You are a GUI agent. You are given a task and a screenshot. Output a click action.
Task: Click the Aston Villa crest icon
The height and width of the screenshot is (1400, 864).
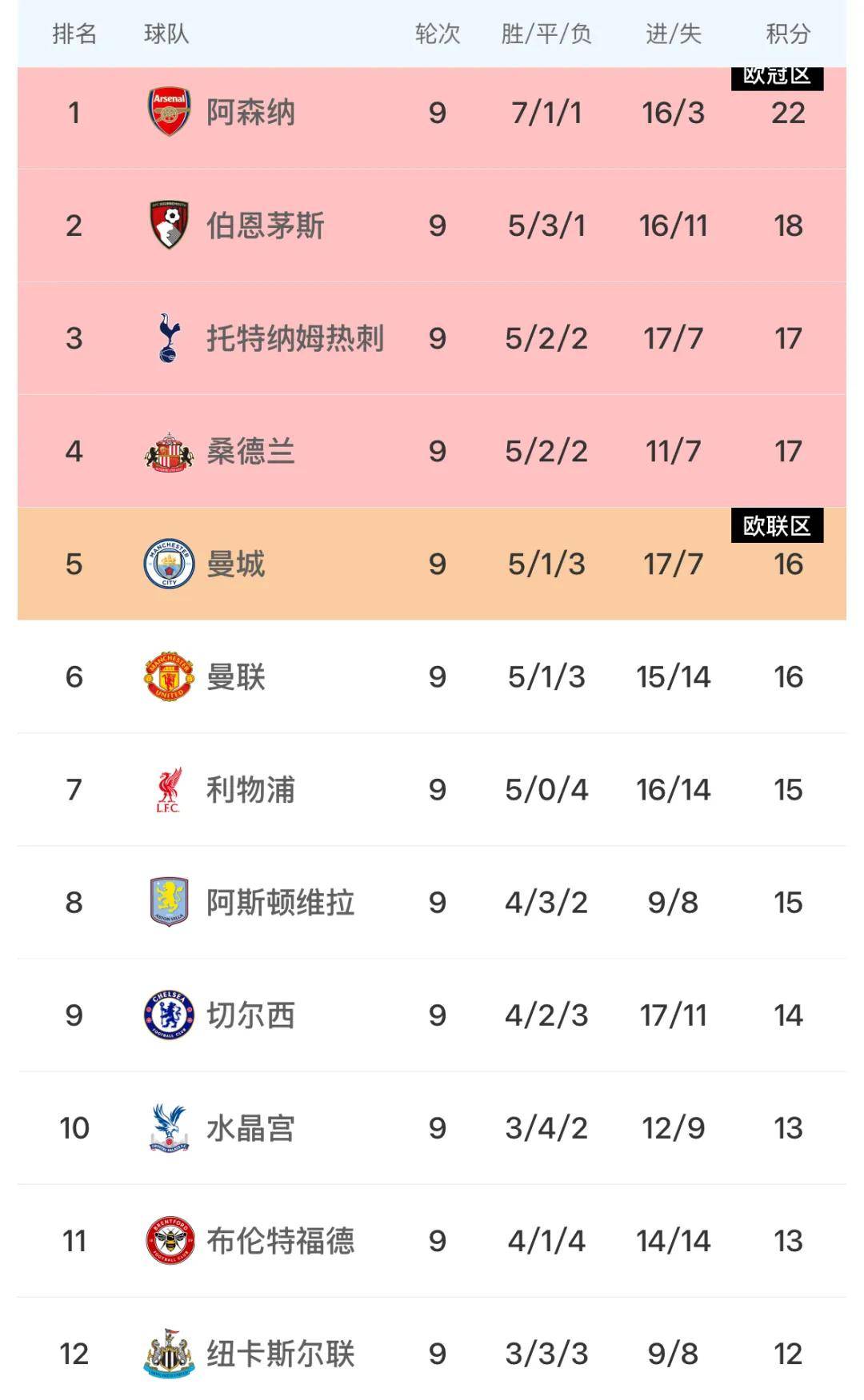pos(169,902)
